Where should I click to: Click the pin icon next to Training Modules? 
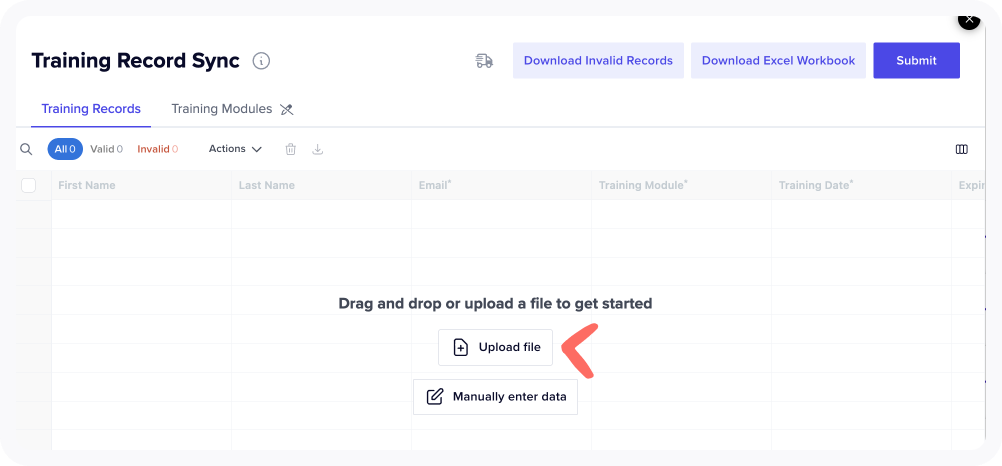tap(286, 109)
